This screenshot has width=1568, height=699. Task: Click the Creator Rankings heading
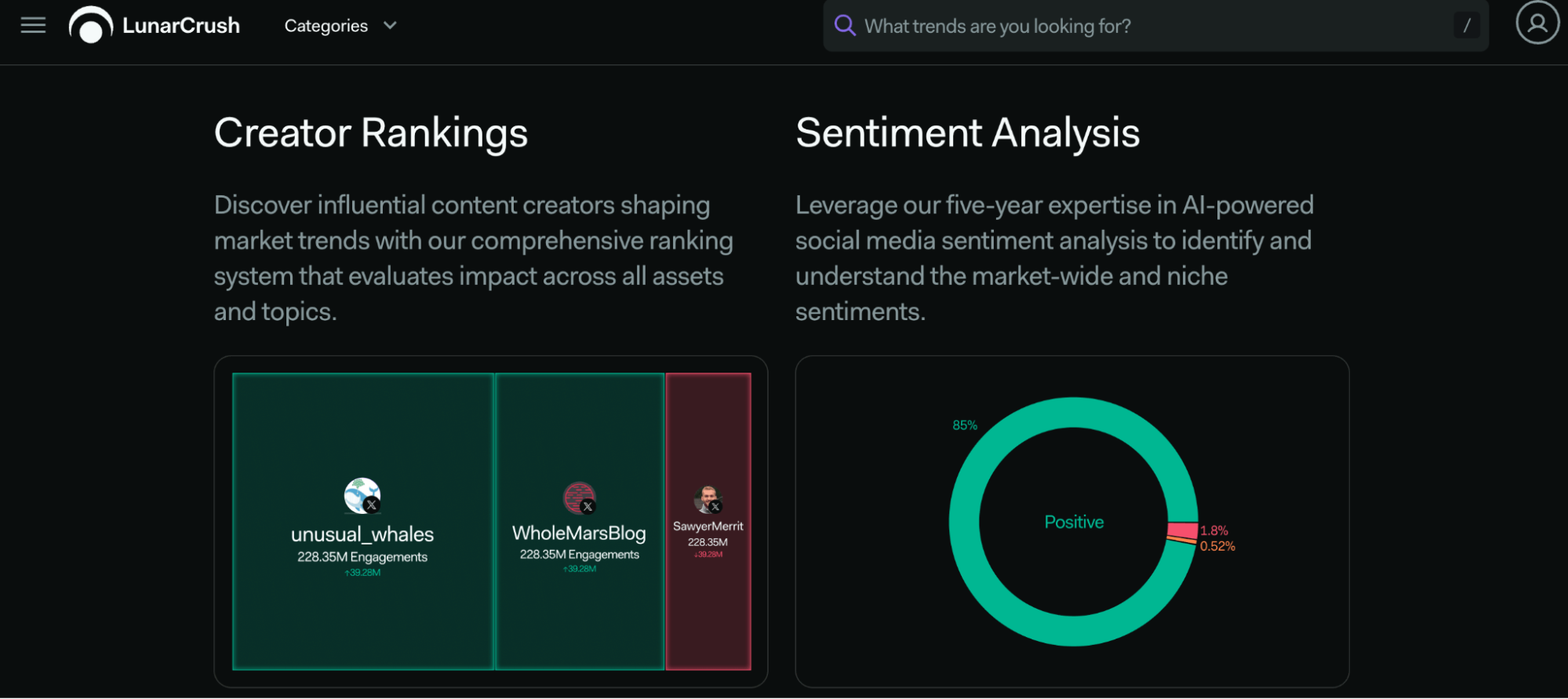371,133
